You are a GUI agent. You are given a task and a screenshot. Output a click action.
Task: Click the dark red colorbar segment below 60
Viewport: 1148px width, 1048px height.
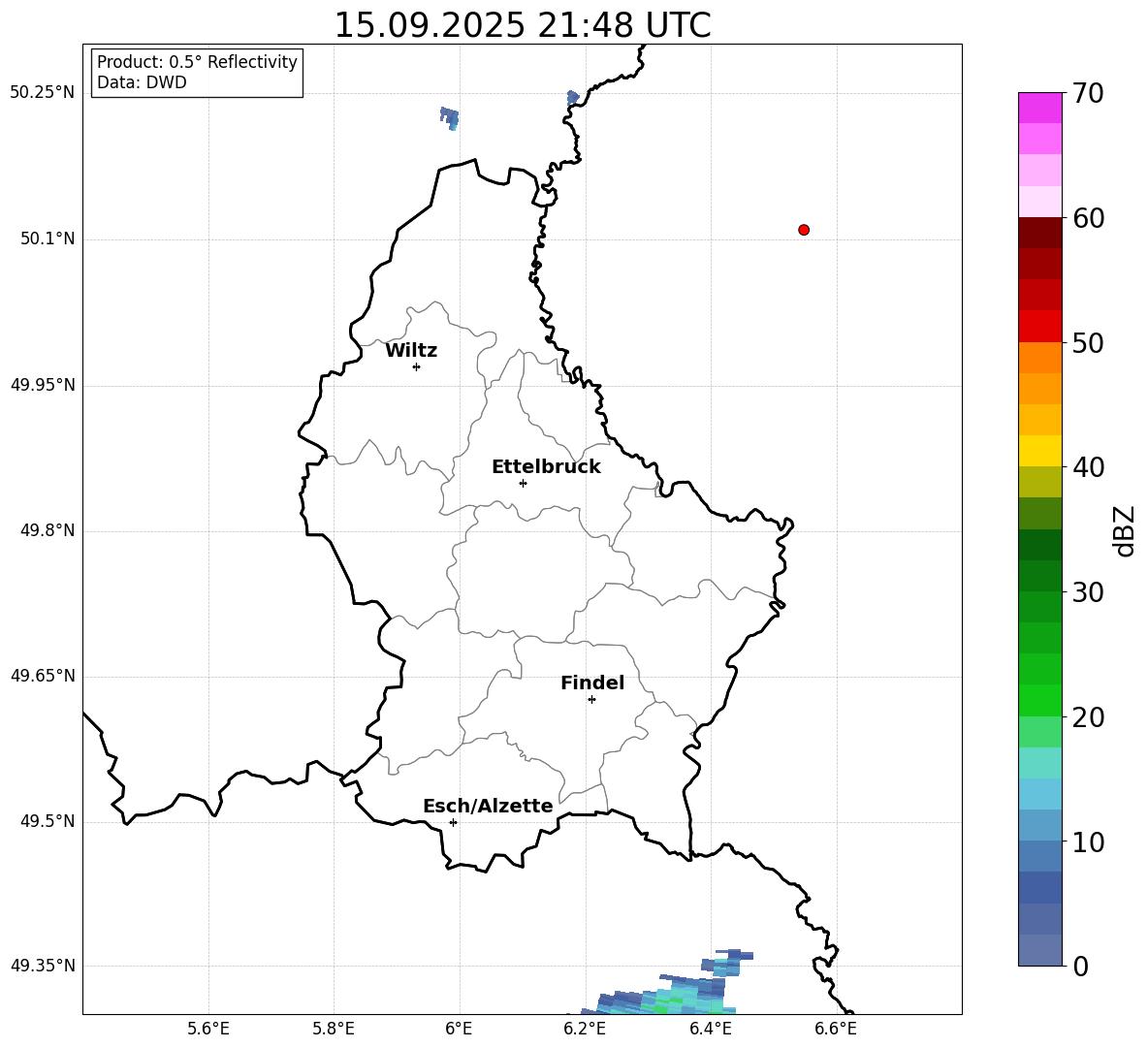coord(1039,233)
